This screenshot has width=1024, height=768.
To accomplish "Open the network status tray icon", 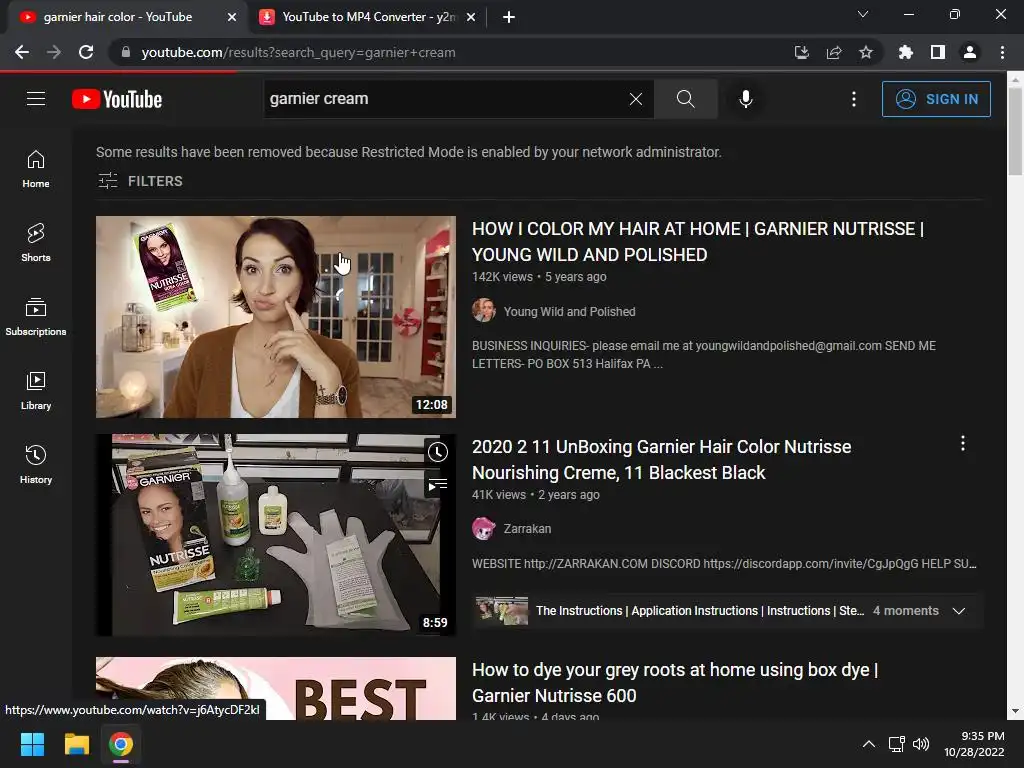I will click(897, 744).
